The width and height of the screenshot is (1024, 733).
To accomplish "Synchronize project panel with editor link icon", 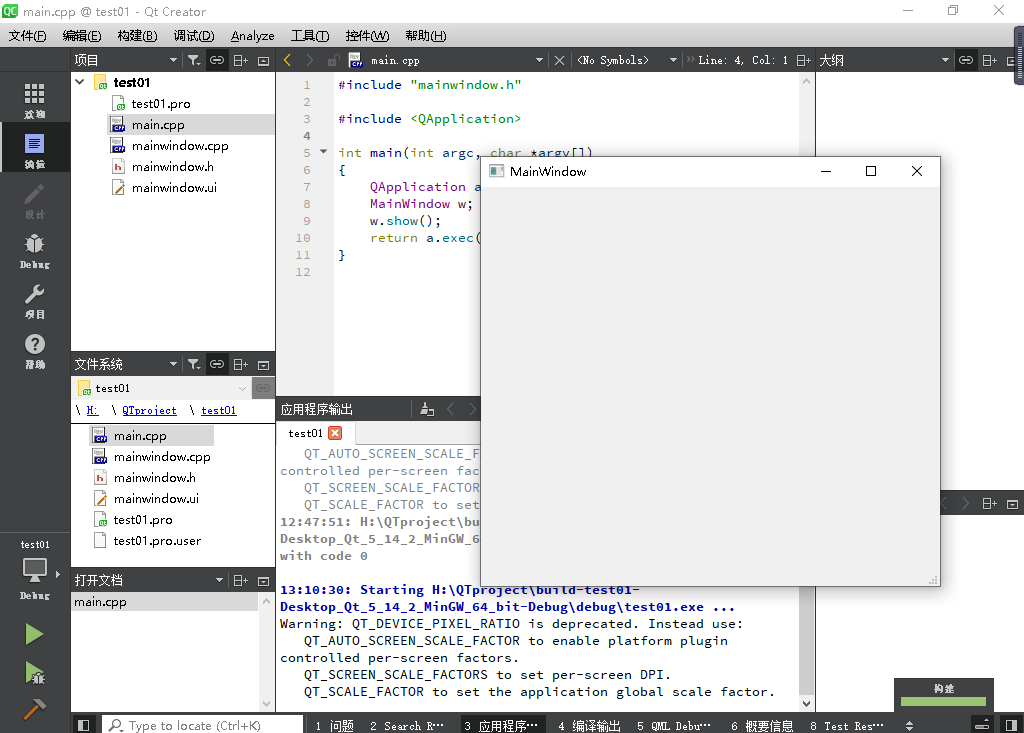I will tap(217, 60).
